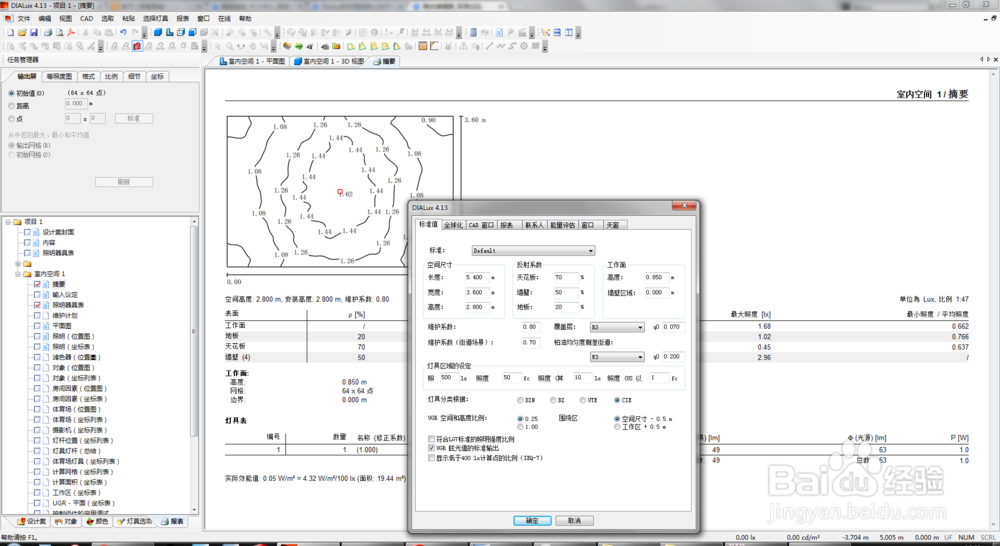Uncheck the 摘要 checkbox in tree
Image resolution: width=1000 pixels, height=546 pixels.
click(x=37, y=284)
